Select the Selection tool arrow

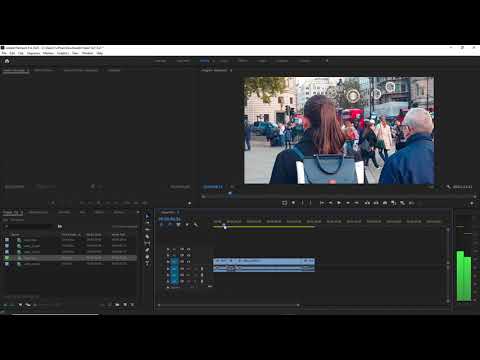point(147,216)
